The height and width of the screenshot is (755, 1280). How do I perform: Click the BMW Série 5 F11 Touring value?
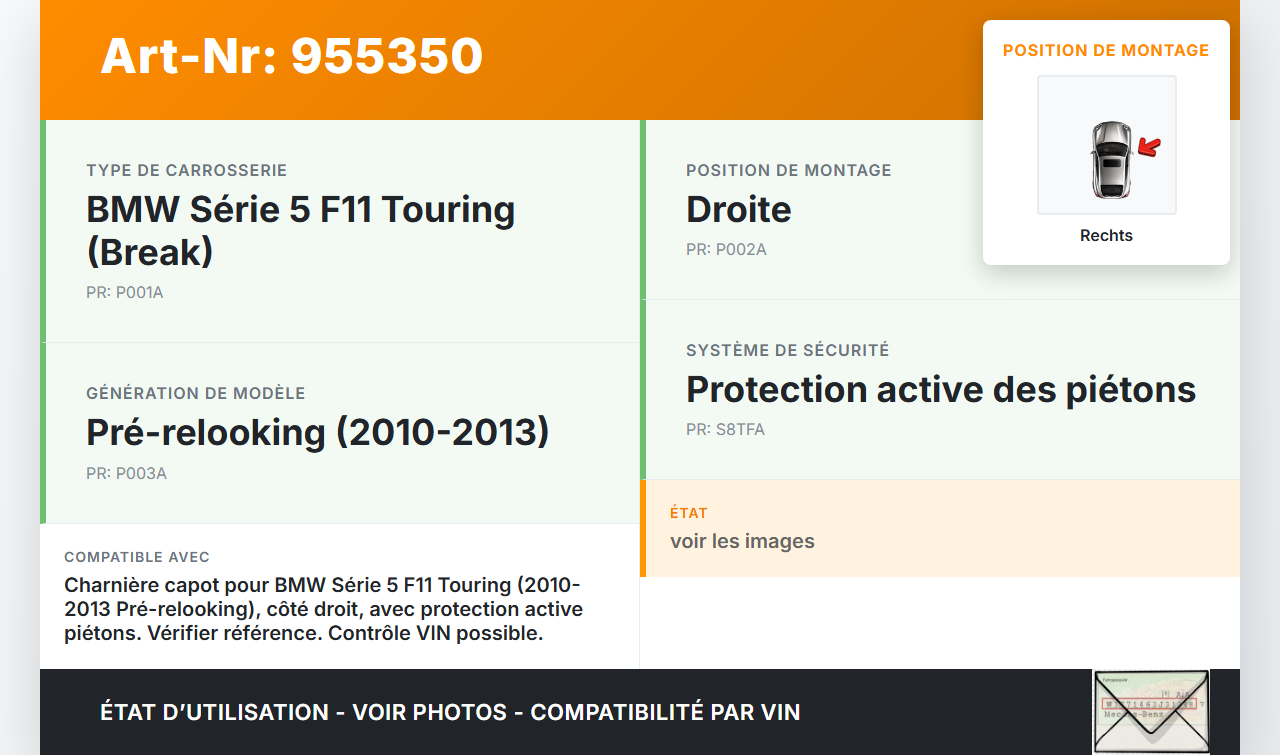pos(300,230)
